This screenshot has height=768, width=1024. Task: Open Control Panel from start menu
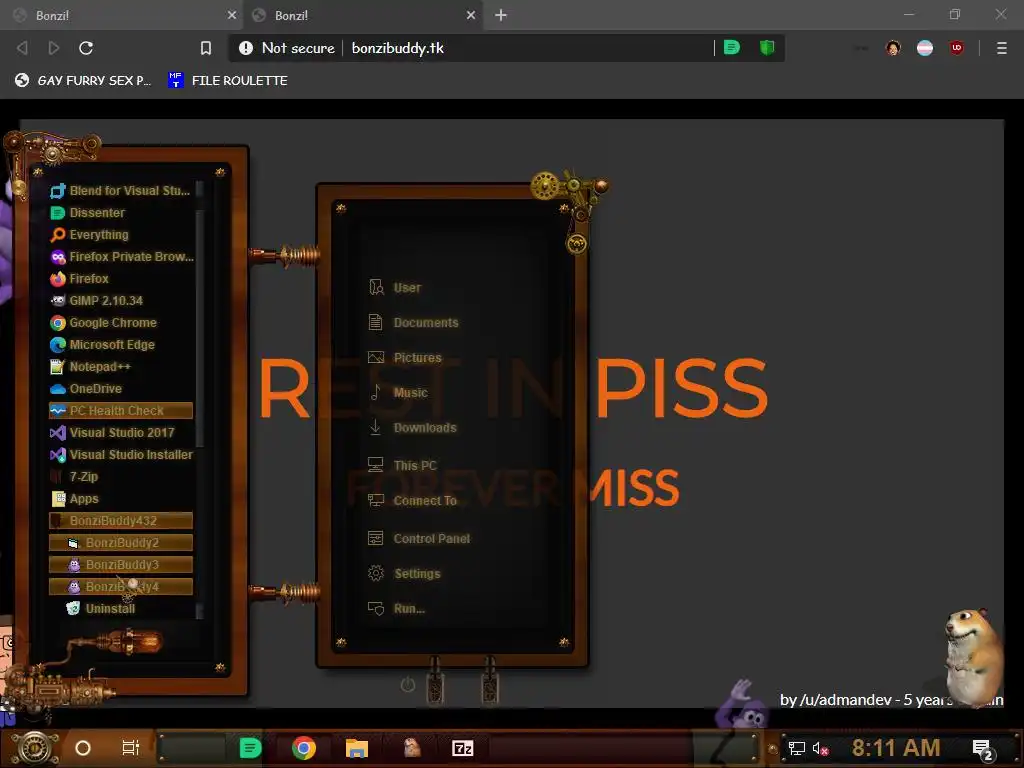[x=419, y=538]
